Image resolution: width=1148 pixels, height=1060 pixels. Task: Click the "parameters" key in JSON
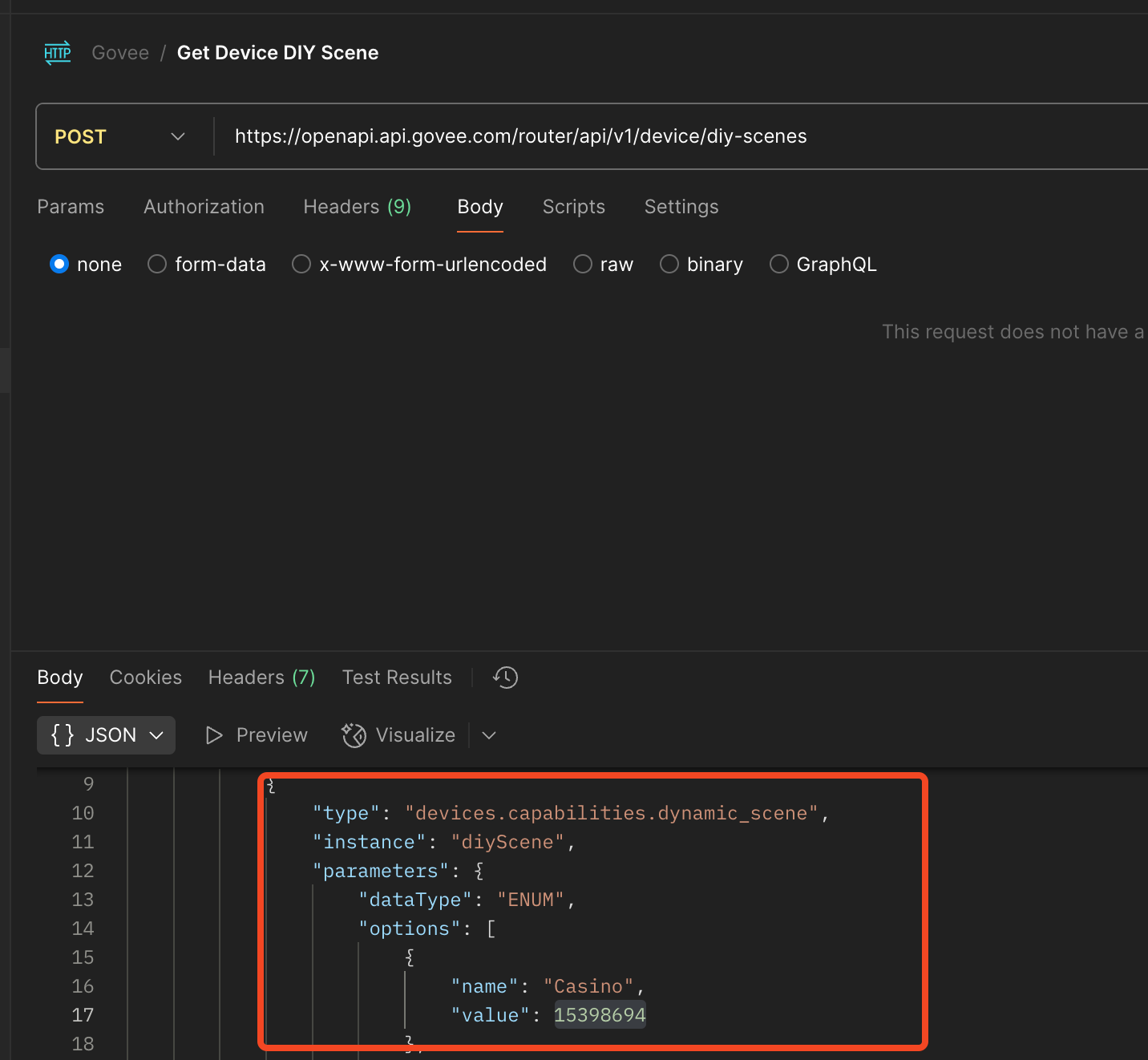pos(381,871)
